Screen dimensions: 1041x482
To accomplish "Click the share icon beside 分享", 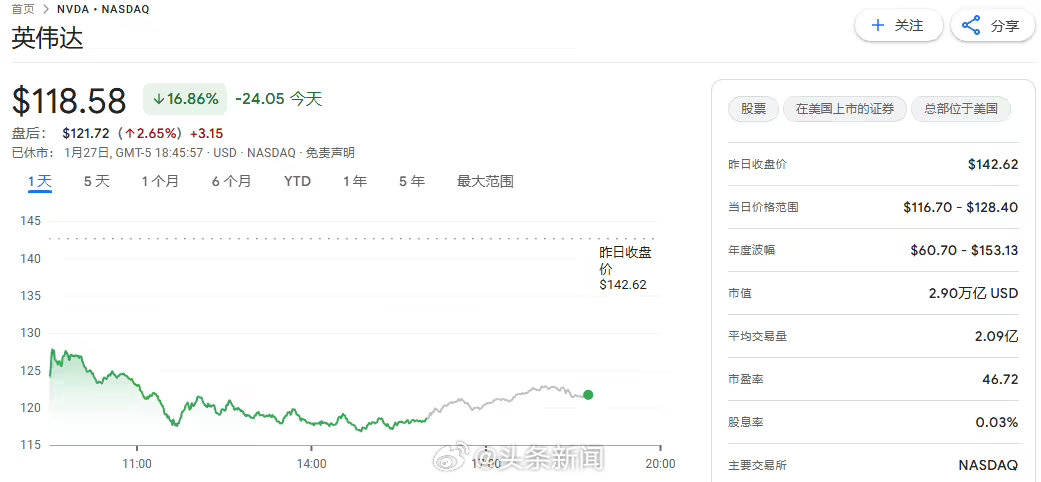I will click(x=971, y=26).
